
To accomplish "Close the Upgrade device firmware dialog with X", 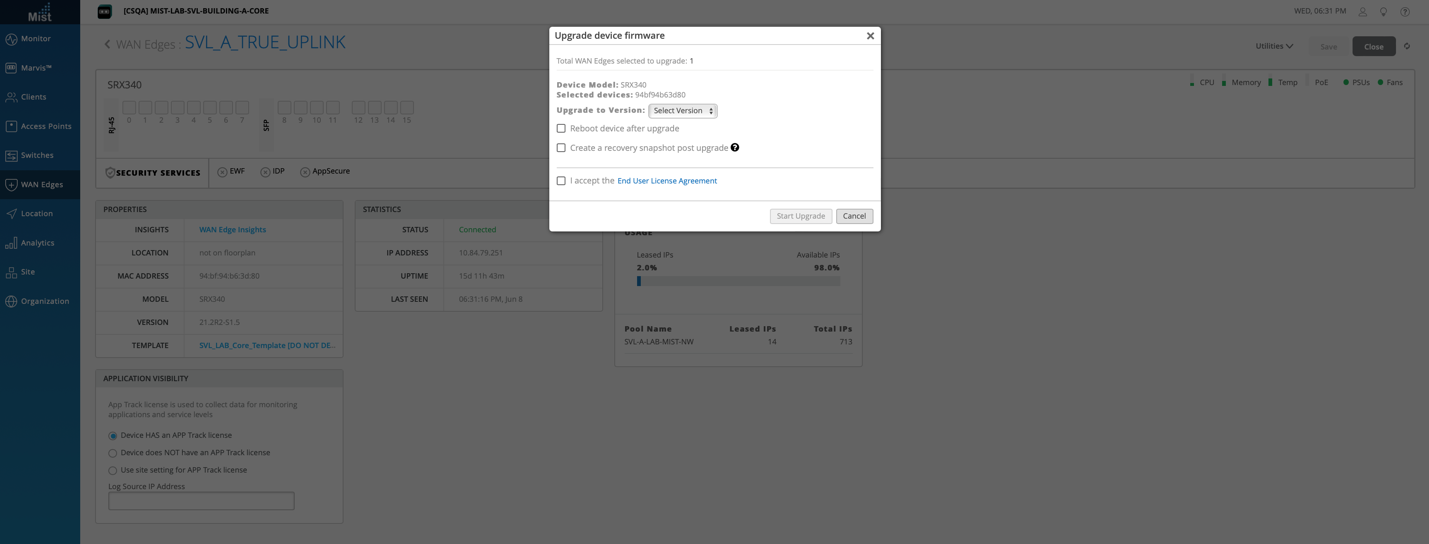I will [870, 36].
